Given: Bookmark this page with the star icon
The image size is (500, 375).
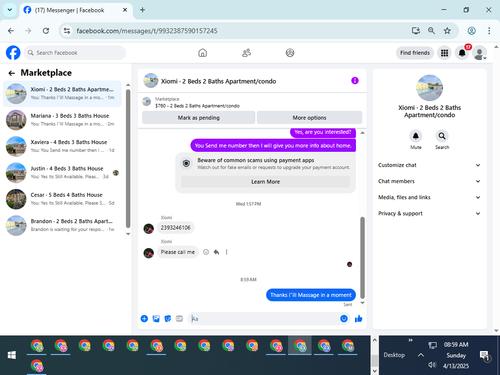Looking at the screenshot, I should [447, 31].
